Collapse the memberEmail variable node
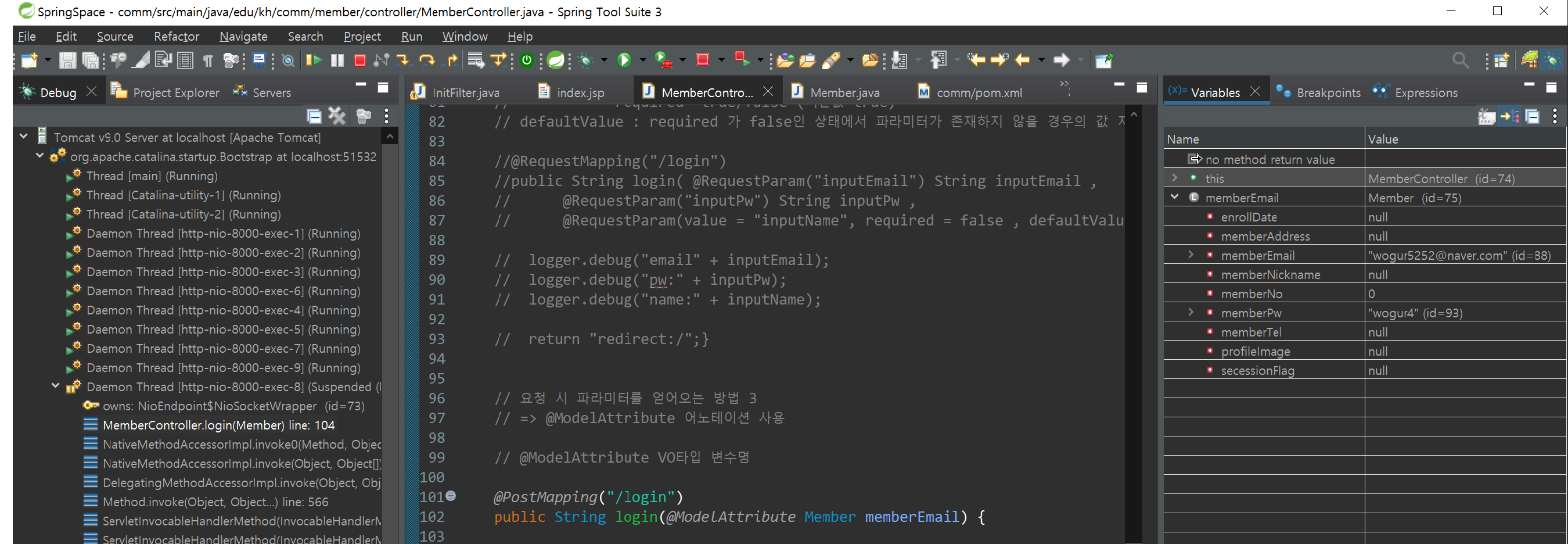 [1175, 198]
